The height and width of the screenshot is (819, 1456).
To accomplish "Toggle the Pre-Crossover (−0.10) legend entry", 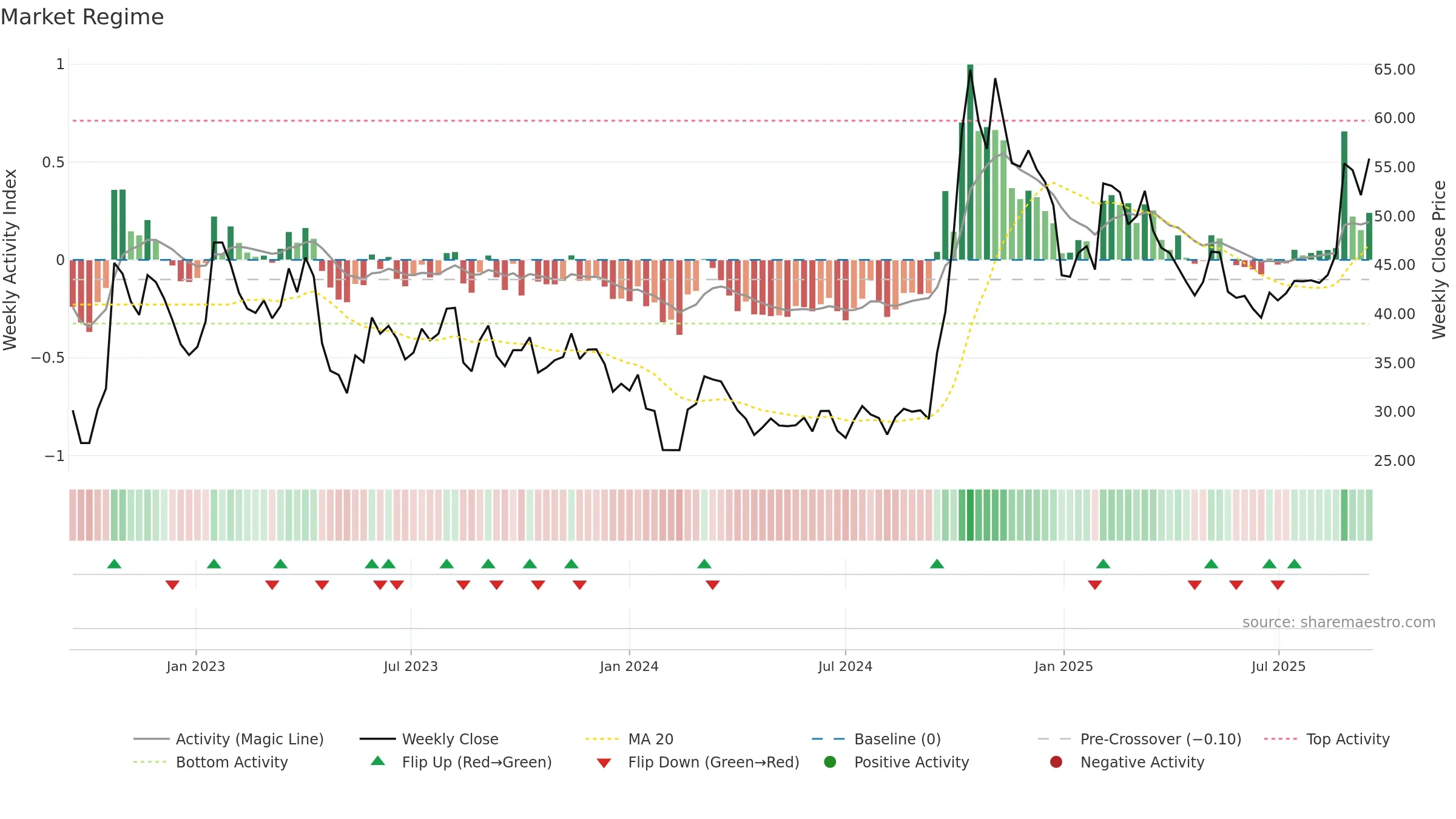I will [1139, 739].
